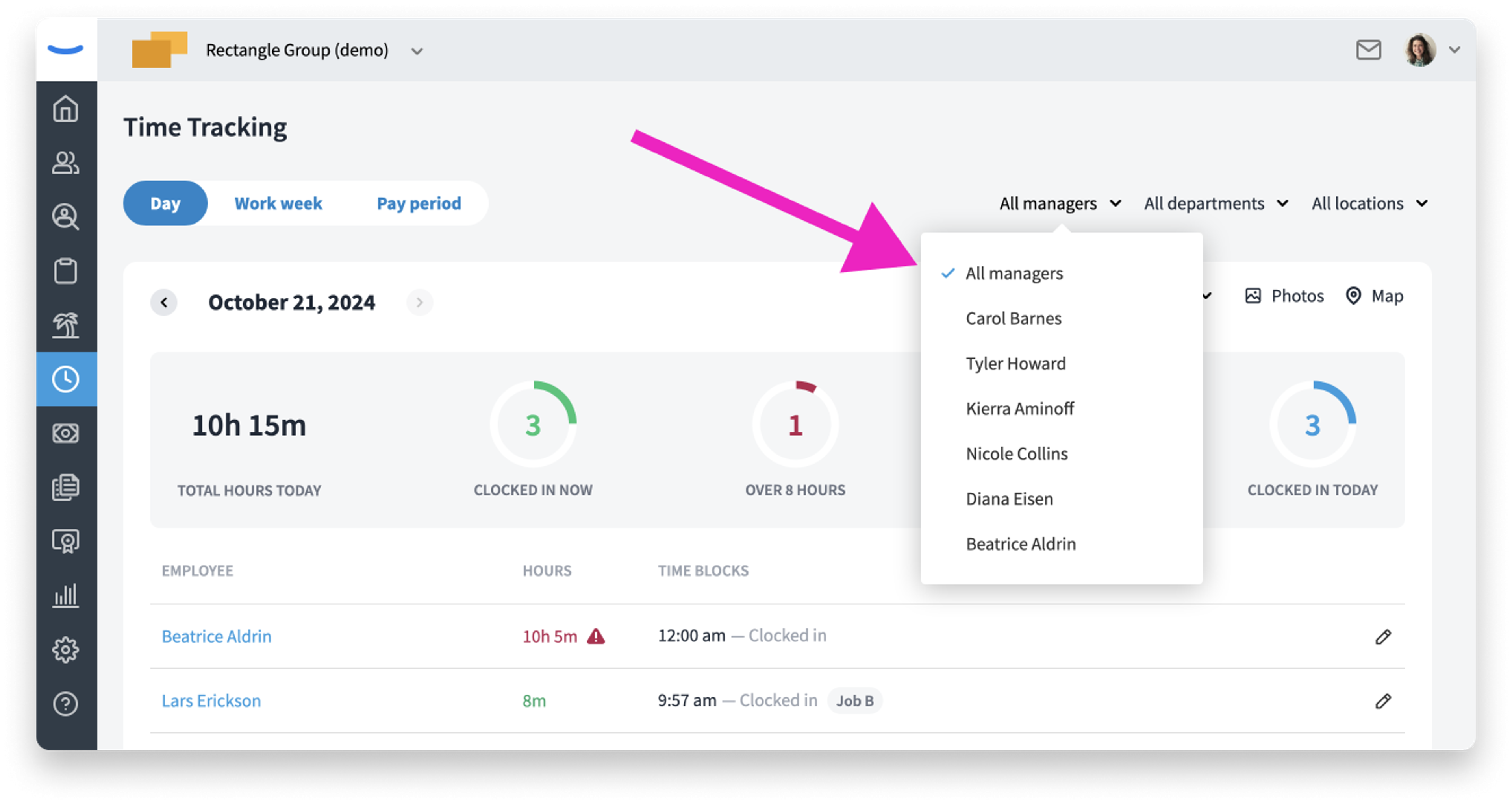Screen dimensions: 1512x804
Task: Switch to the Work week tab
Action: click(x=278, y=203)
